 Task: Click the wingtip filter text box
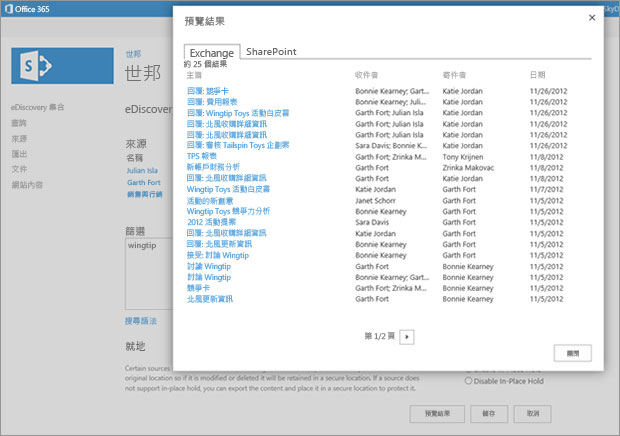pyautogui.click(x=149, y=274)
